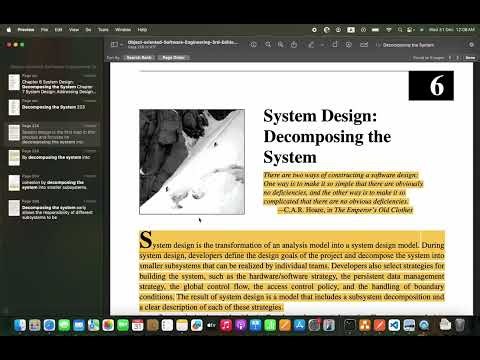Screen dimensions: 480x360
Task: Open Pages from the Dock
Action: pyautogui.click(x=285, y=325)
